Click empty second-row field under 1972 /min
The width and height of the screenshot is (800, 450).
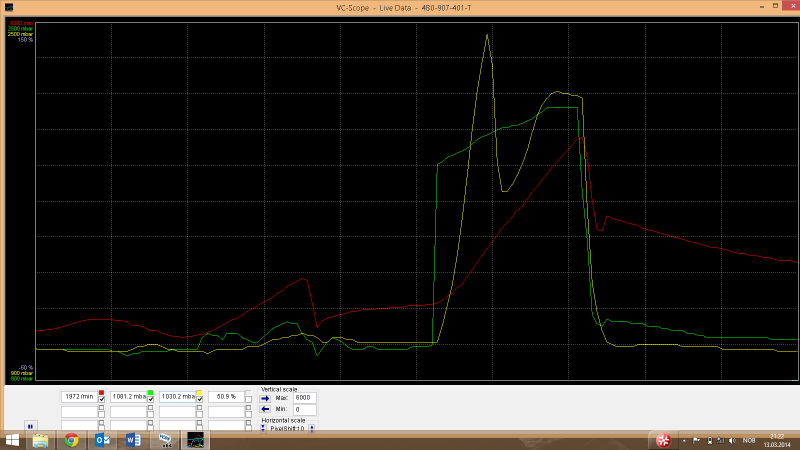click(x=79, y=411)
